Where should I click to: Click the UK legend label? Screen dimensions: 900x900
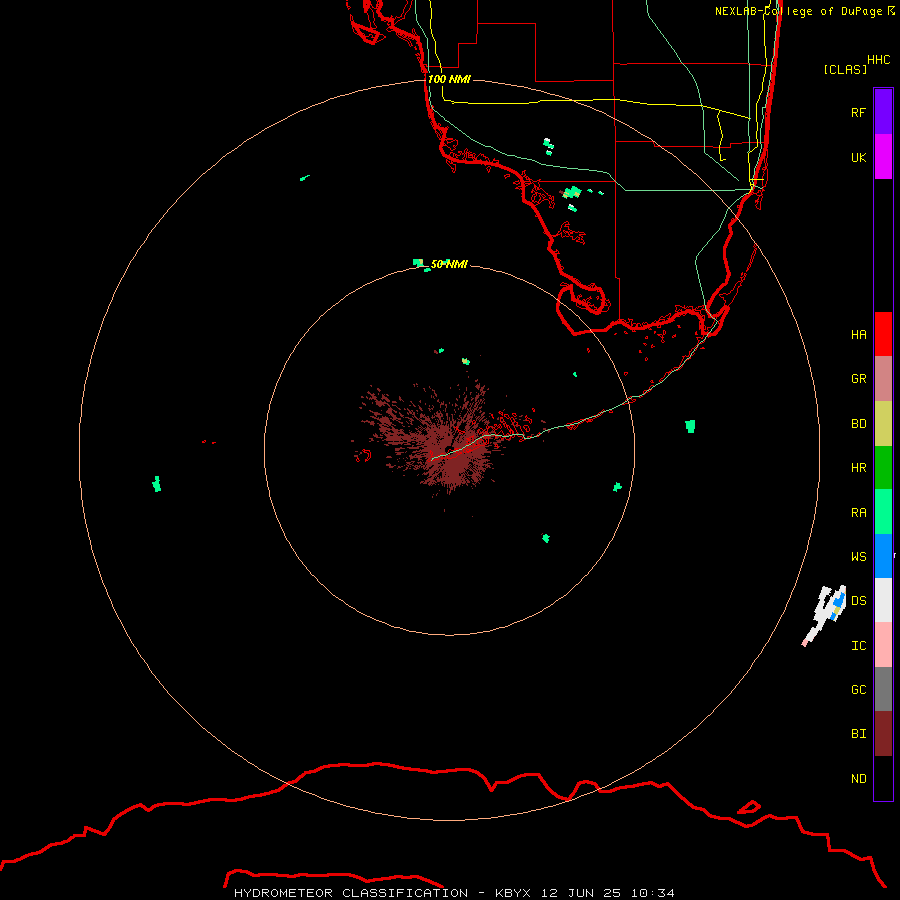859,157
